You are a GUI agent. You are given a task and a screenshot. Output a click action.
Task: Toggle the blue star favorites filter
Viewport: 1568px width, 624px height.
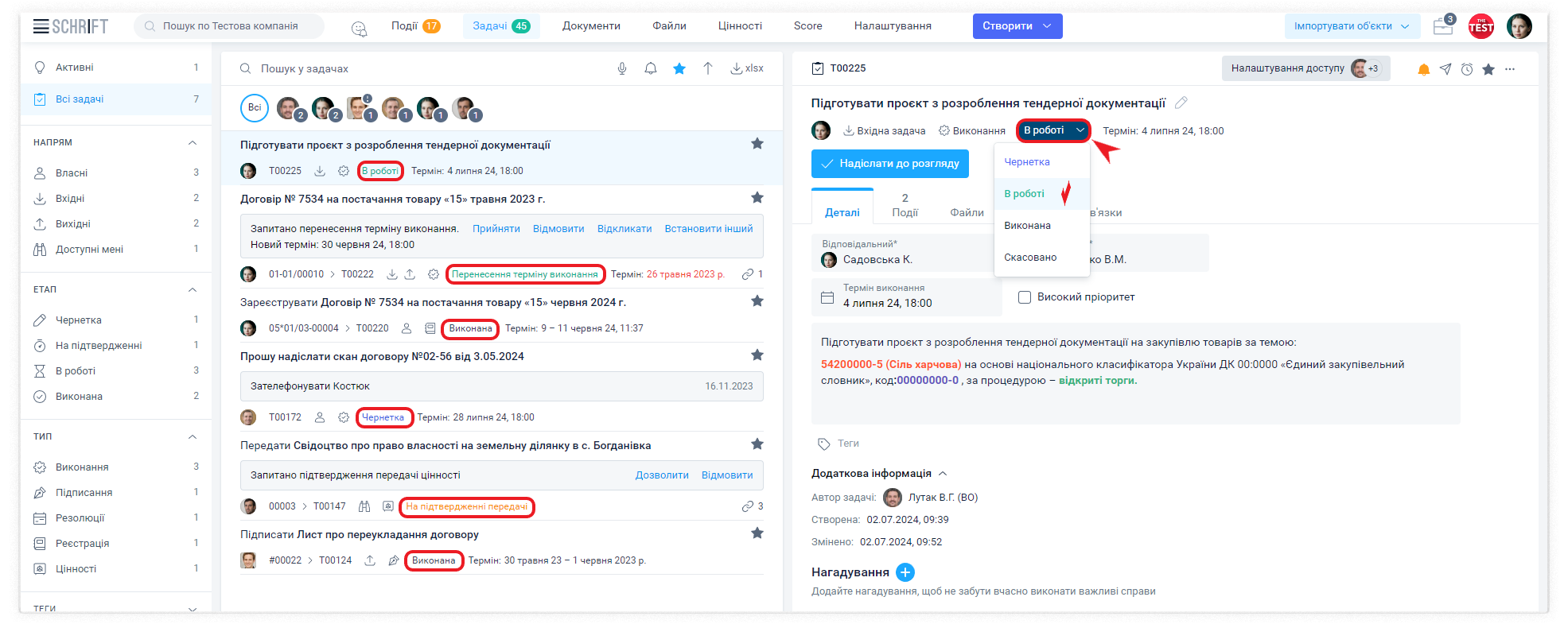click(x=679, y=68)
